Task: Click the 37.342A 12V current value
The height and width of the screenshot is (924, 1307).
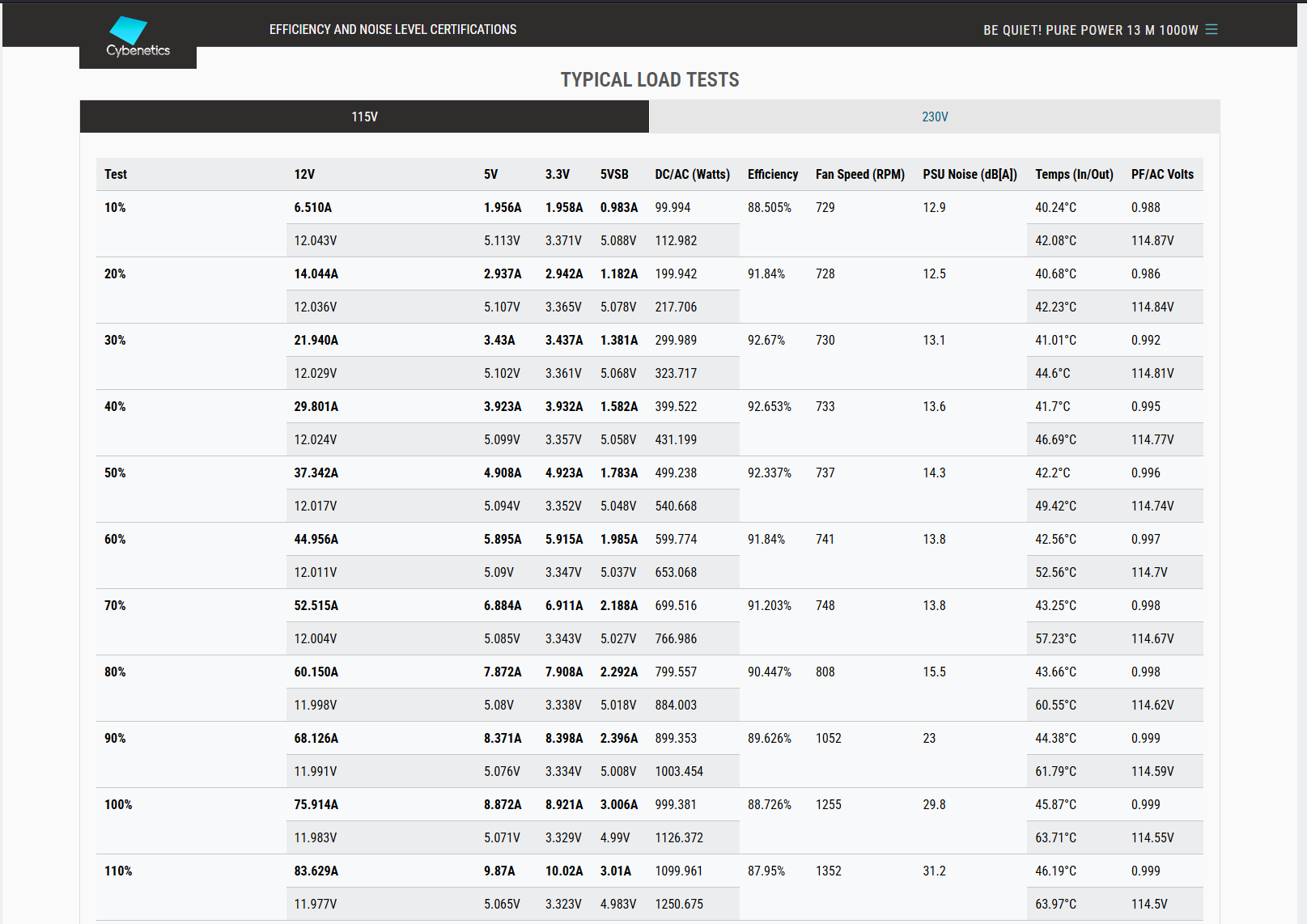Action: click(316, 473)
